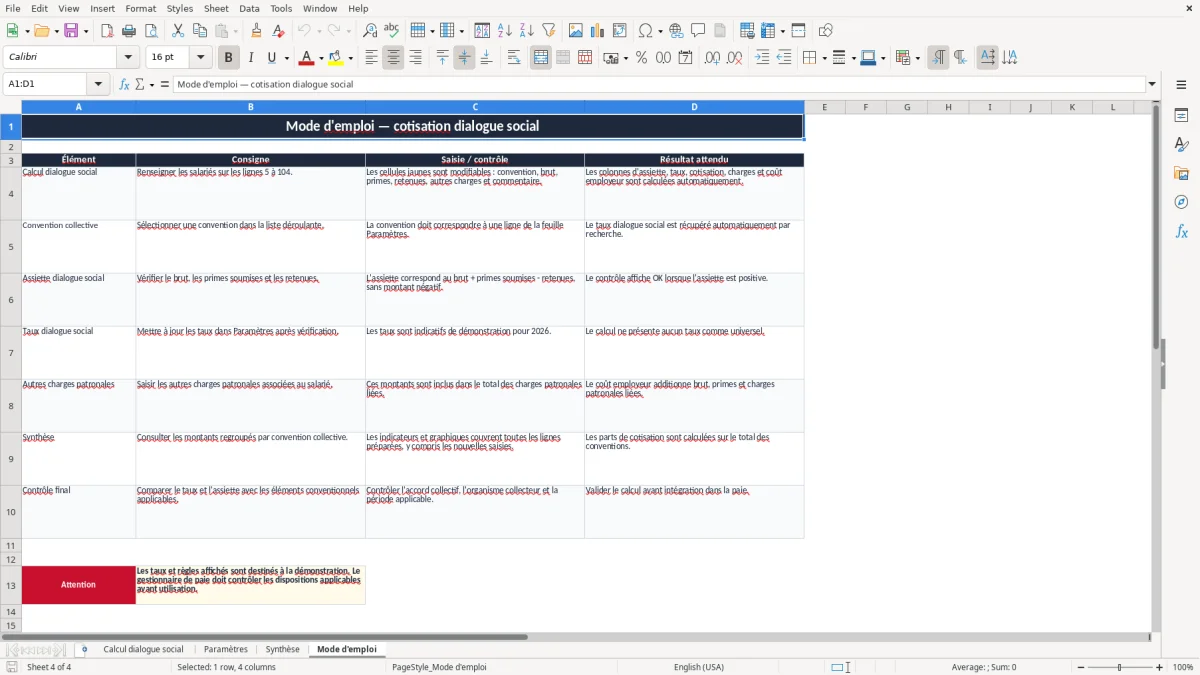Open the Font Size dropdown arrow
The image size is (1200, 675).
200,58
